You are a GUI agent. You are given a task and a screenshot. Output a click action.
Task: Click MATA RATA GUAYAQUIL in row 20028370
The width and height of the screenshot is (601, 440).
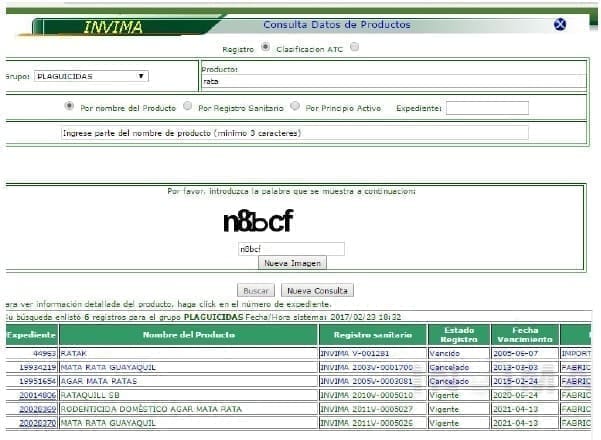pos(108,423)
